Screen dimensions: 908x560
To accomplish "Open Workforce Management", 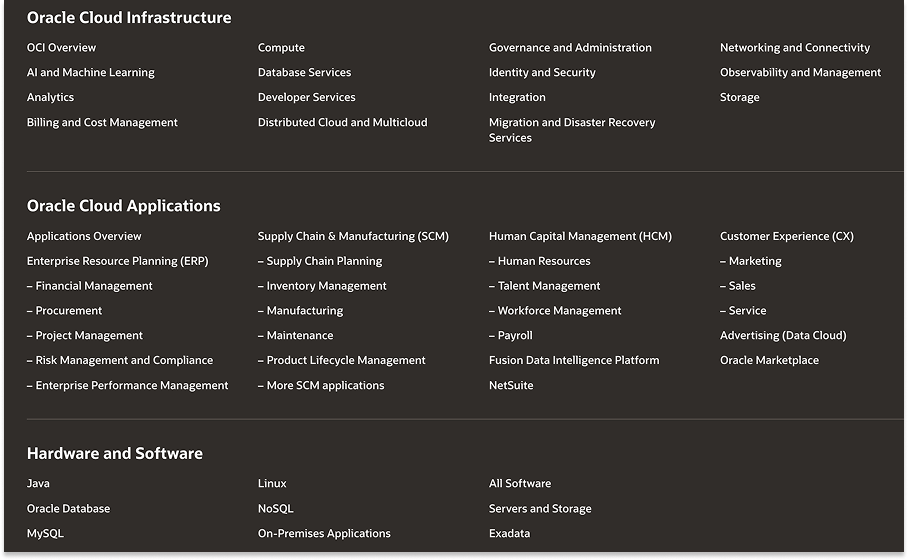I will [555, 310].
